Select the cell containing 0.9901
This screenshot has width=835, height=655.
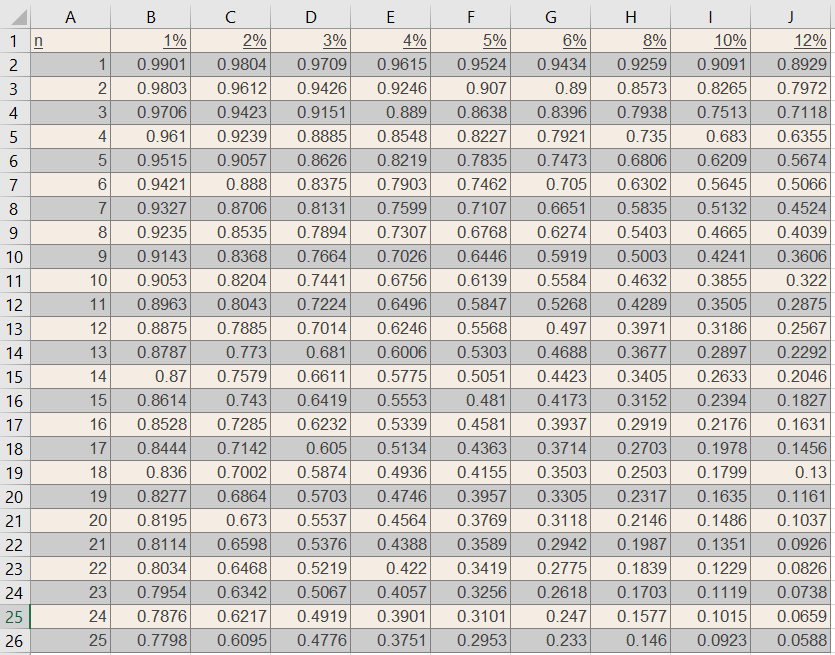pyautogui.click(x=150, y=66)
